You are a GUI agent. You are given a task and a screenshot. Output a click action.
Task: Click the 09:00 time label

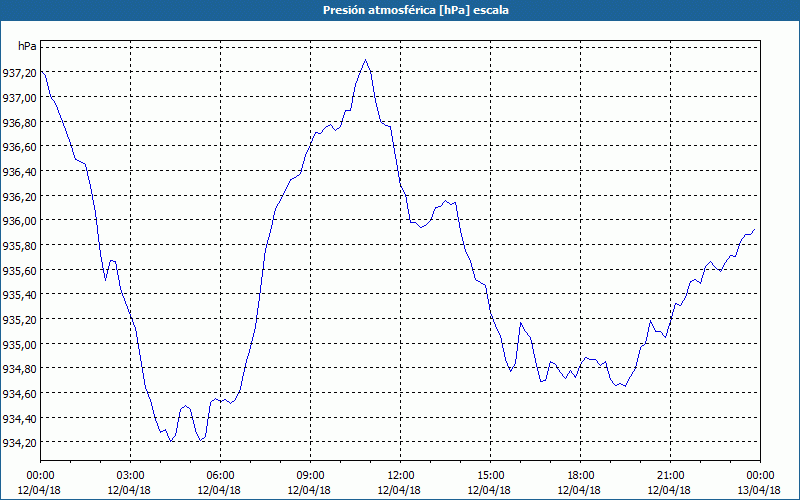310,476
